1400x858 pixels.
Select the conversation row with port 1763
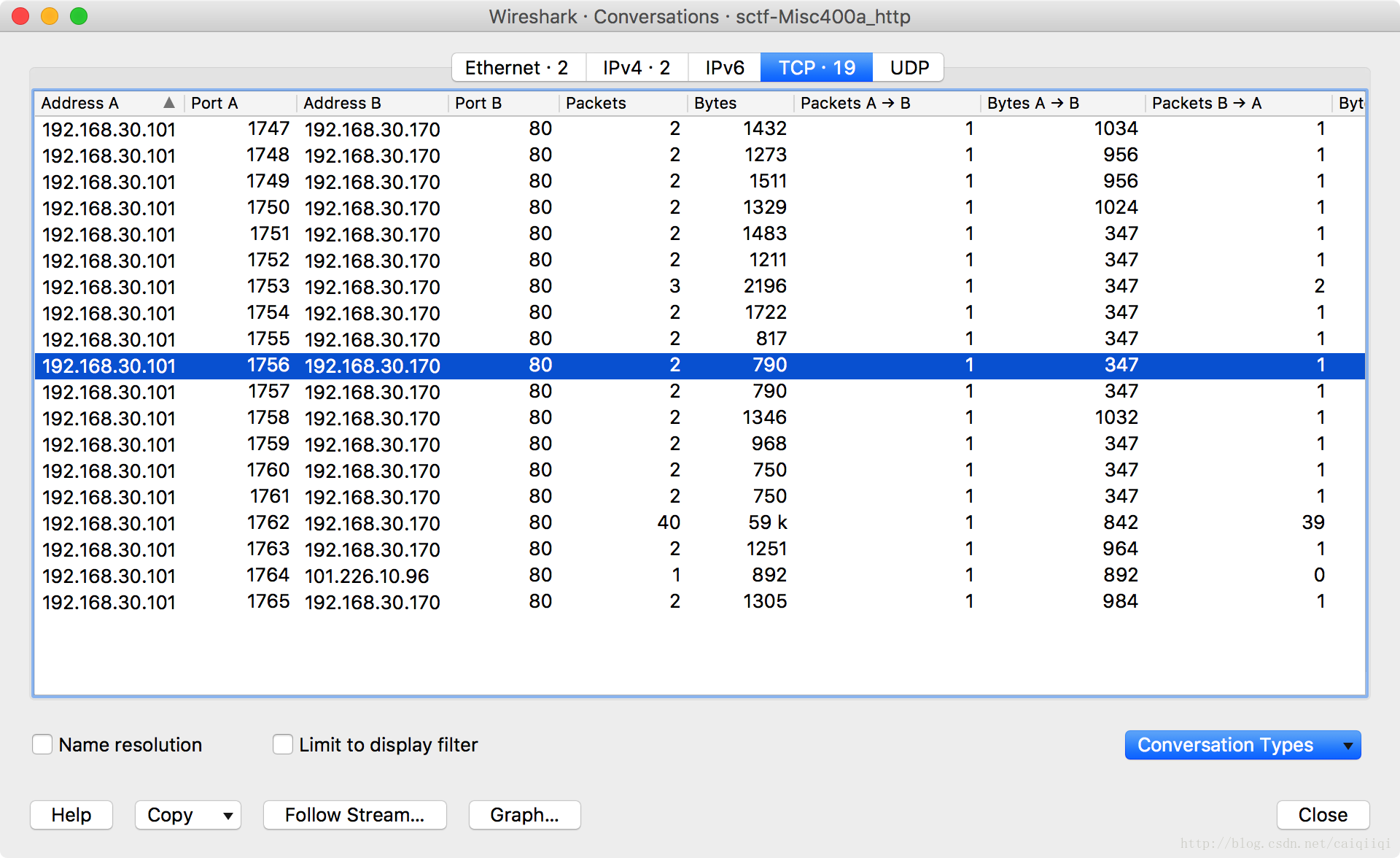tap(700, 549)
